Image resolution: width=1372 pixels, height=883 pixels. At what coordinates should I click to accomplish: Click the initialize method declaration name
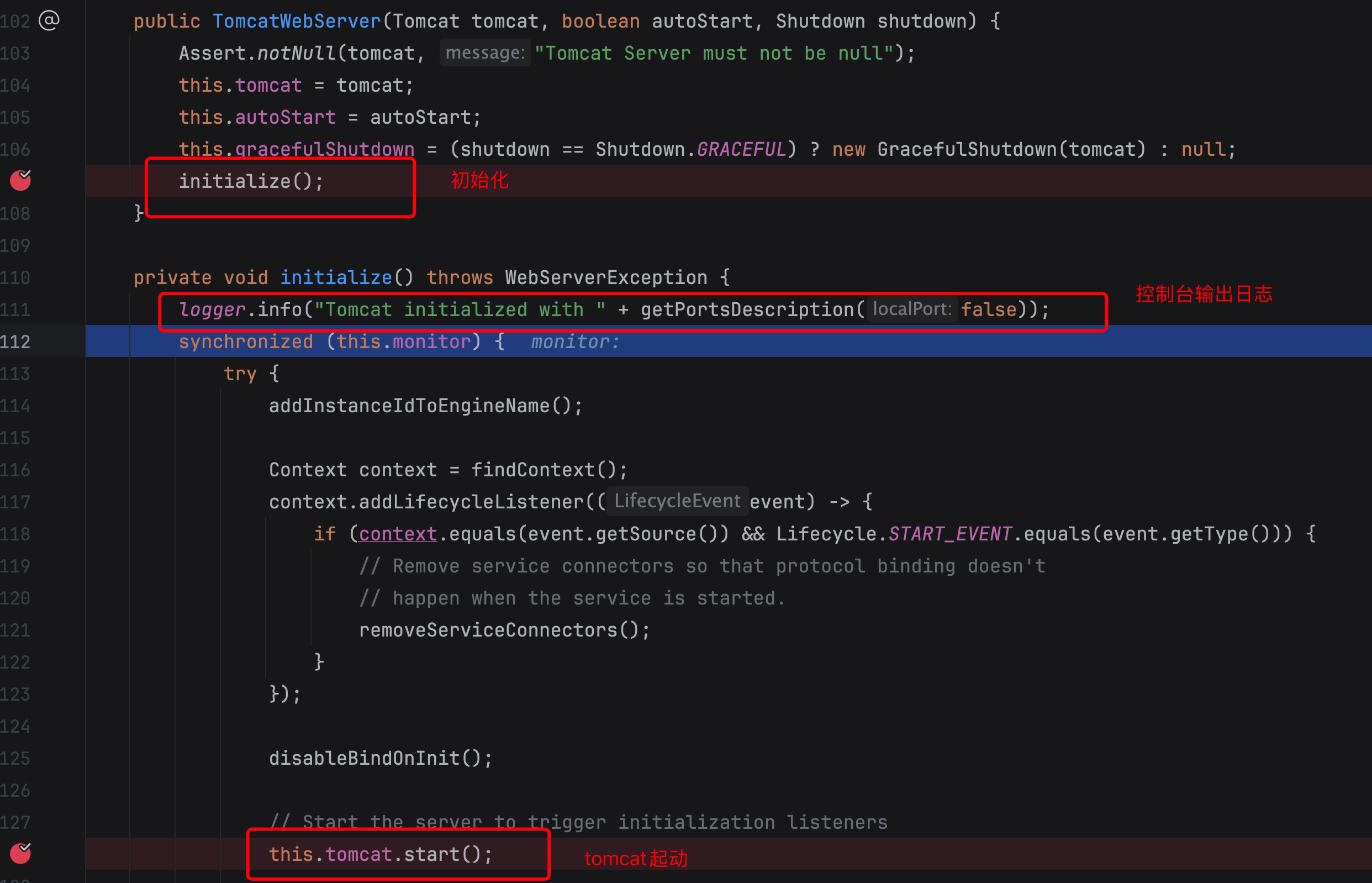[x=336, y=277]
